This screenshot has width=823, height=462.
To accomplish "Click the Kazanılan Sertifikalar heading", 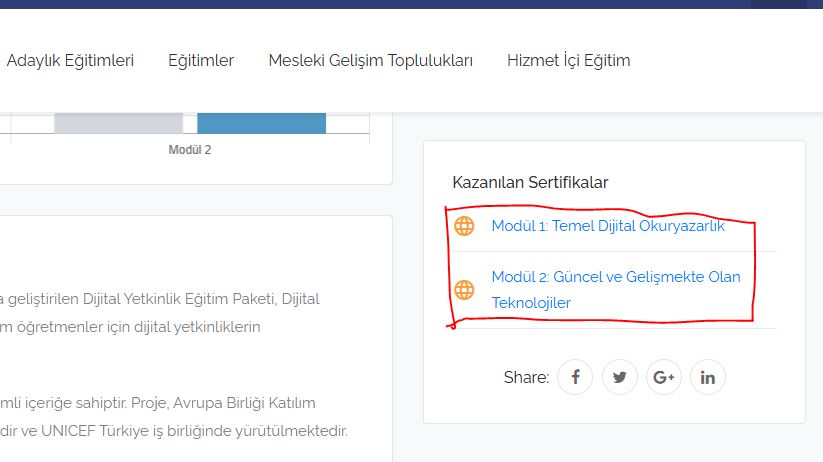I will 530,182.
